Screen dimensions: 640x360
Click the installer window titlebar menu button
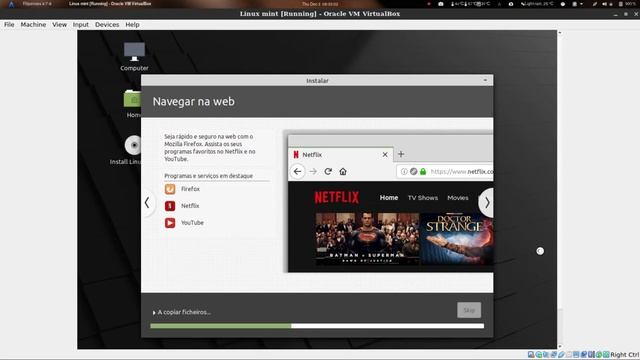point(485,80)
